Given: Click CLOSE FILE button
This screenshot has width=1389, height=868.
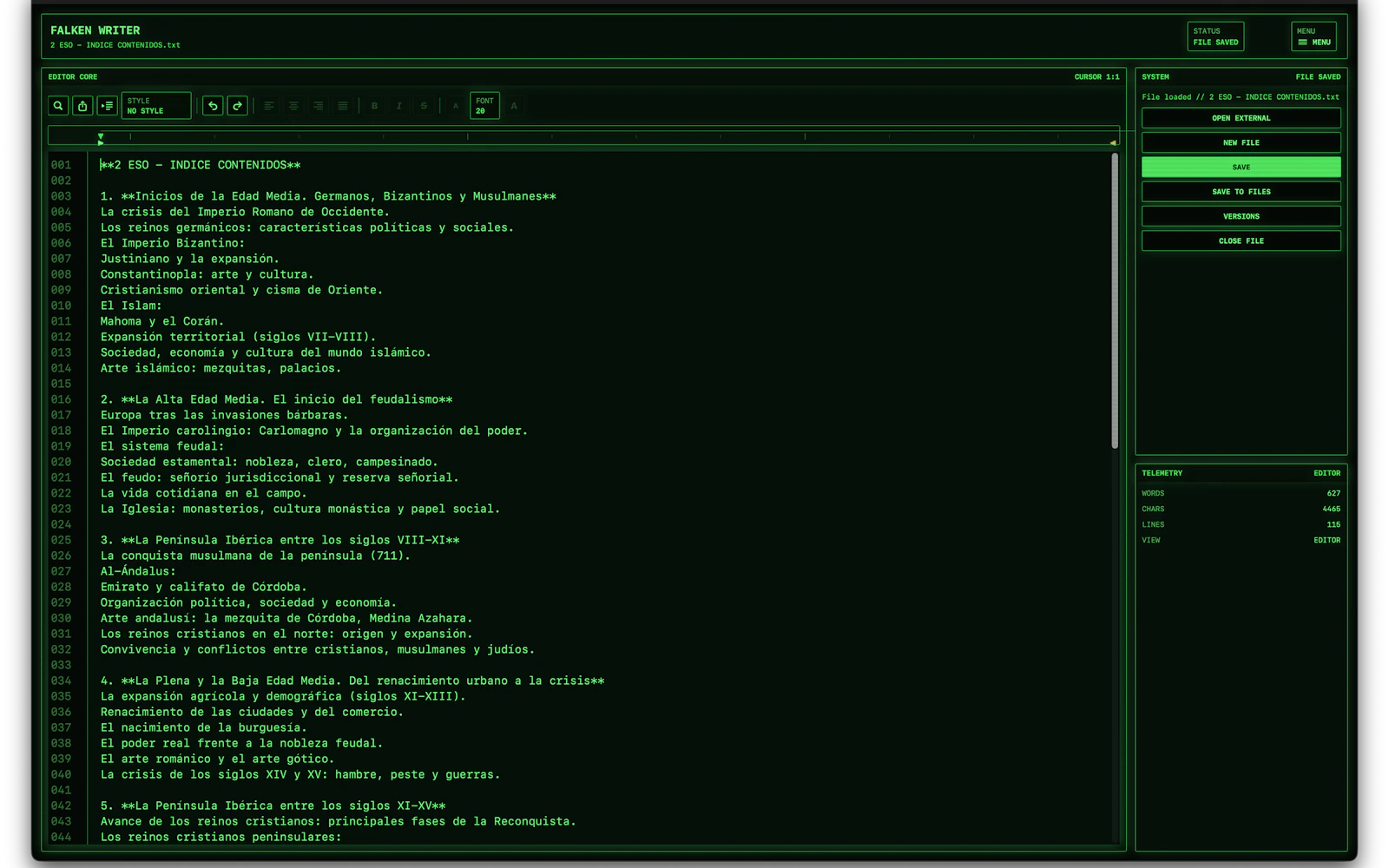Looking at the screenshot, I should [x=1241, y=240].
